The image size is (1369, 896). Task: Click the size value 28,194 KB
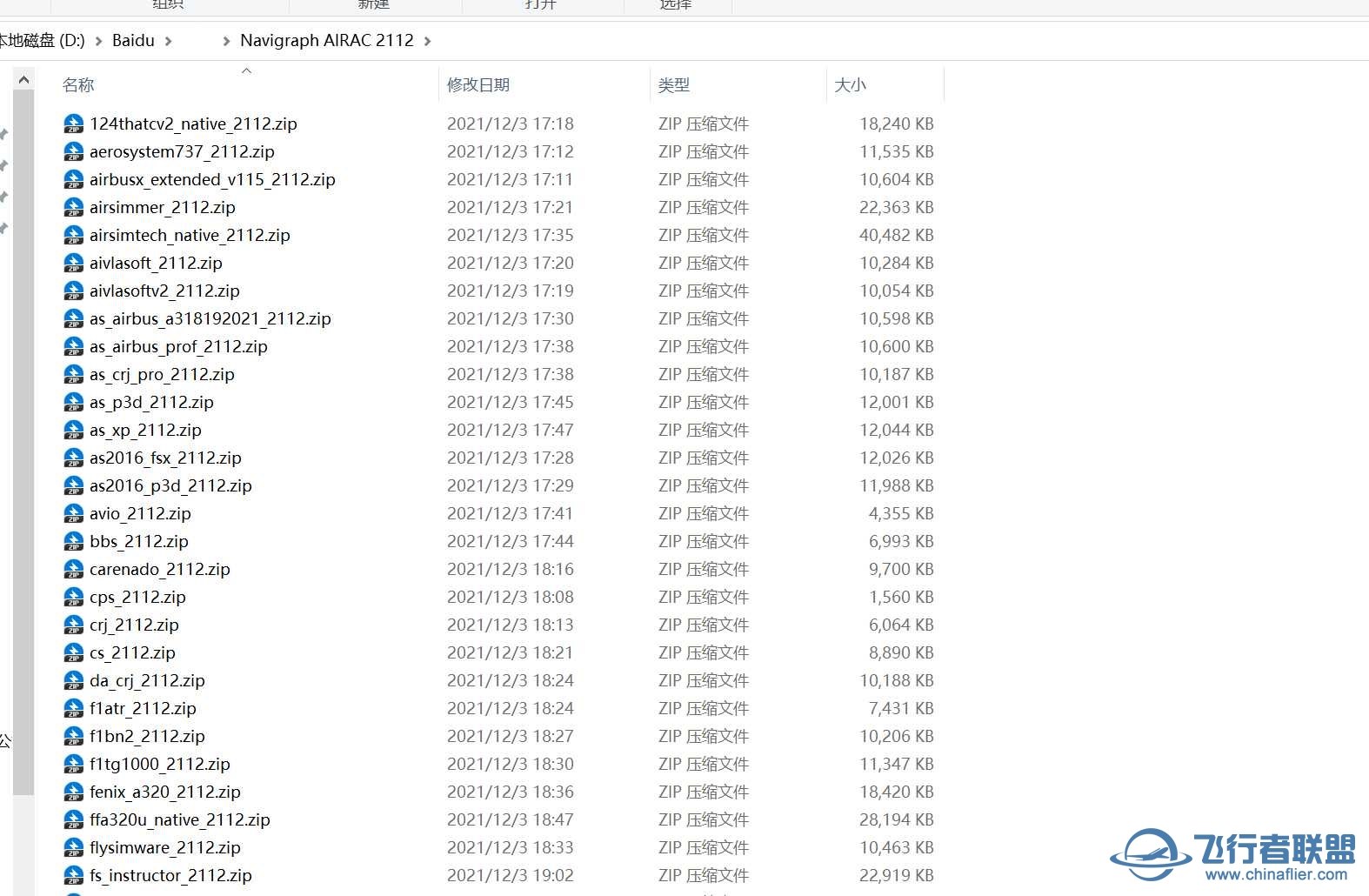897,819
